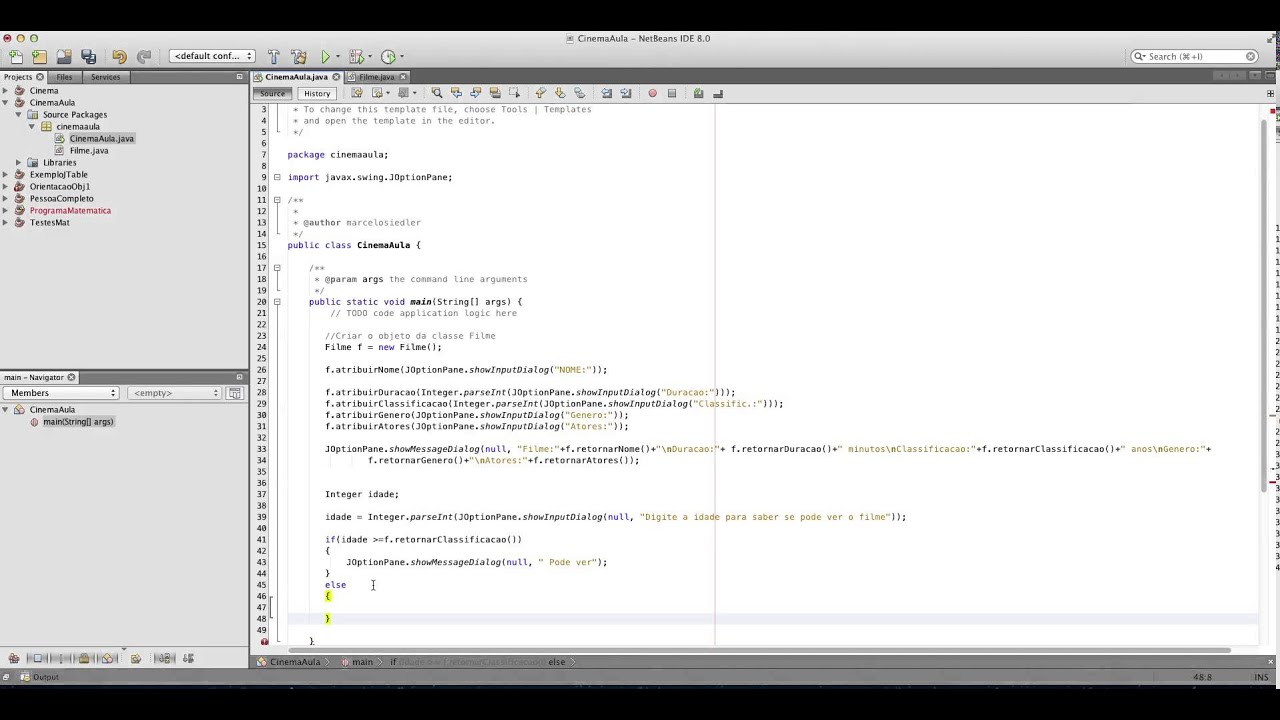Click the Search field in the toolbar
This screenshot has width=1280, height=720.
[x=1194, y=56]
